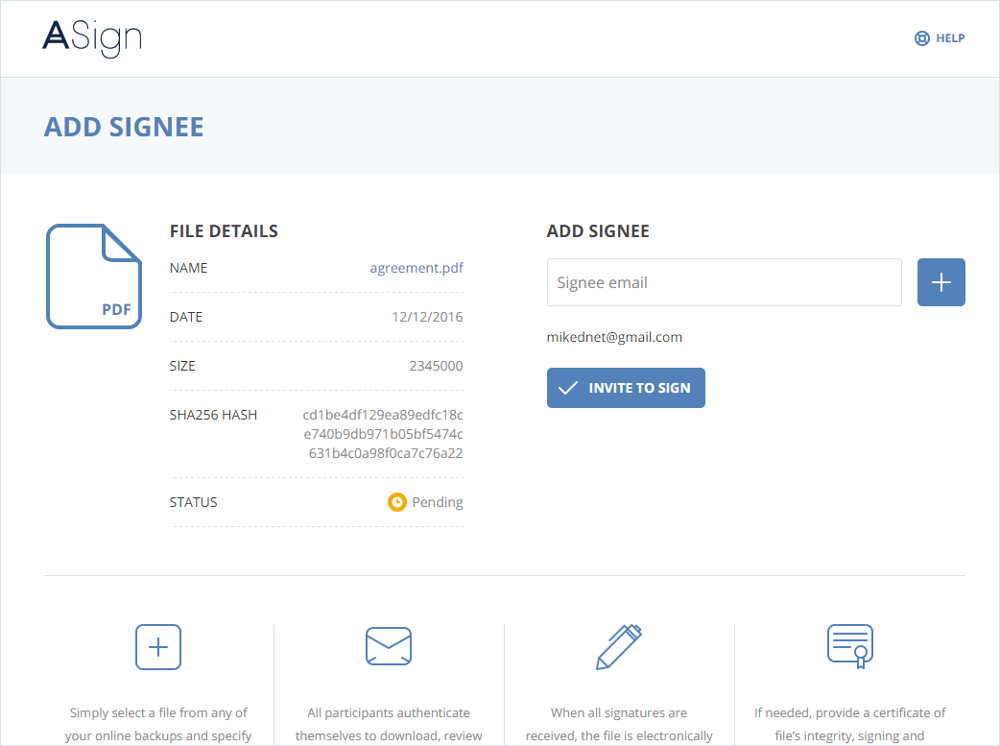Open the agreement.pdf file link
The width and height of the screenshot is (1000, 746).
pyautogui.click(x=416, y=268)
